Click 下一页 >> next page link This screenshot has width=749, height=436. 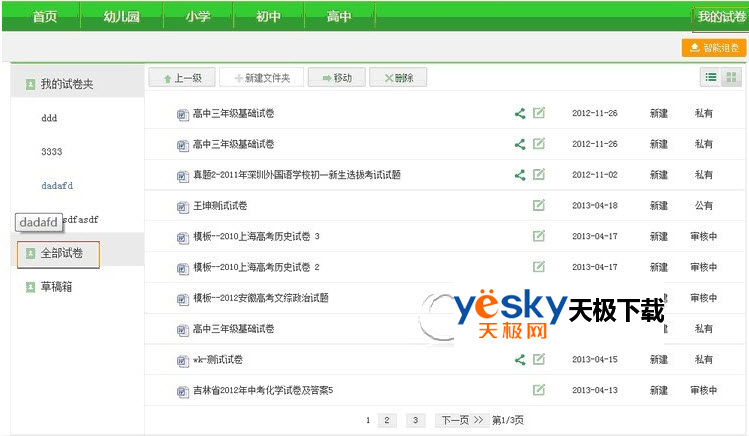click(462, 420)
